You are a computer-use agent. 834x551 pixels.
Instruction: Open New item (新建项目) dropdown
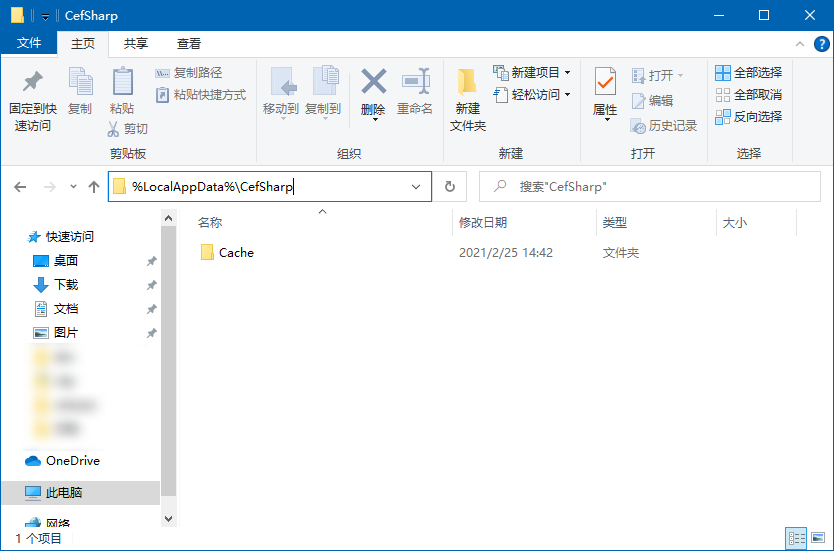(x=532, y=72)
